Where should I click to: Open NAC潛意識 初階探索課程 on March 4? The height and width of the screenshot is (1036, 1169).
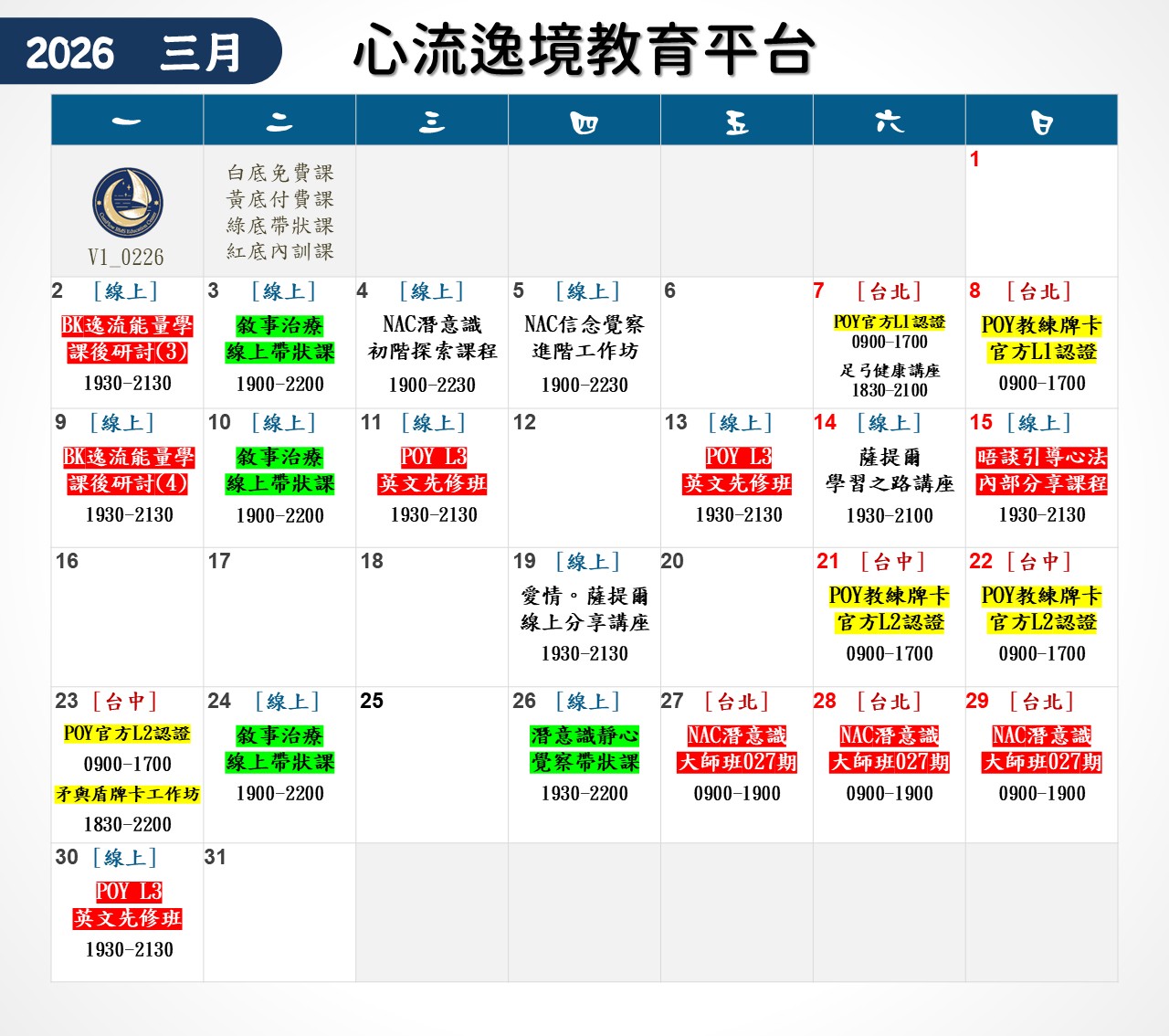(x=432, y=338)
